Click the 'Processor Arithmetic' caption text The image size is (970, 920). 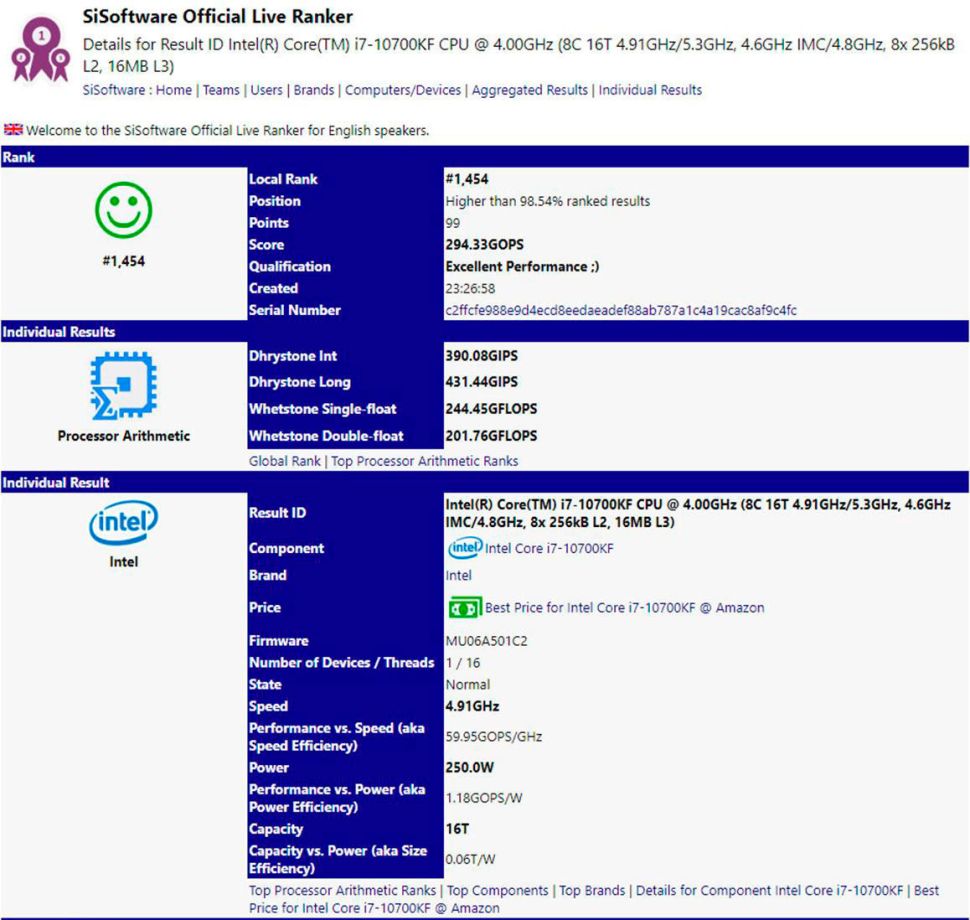(x=124, y=436)
